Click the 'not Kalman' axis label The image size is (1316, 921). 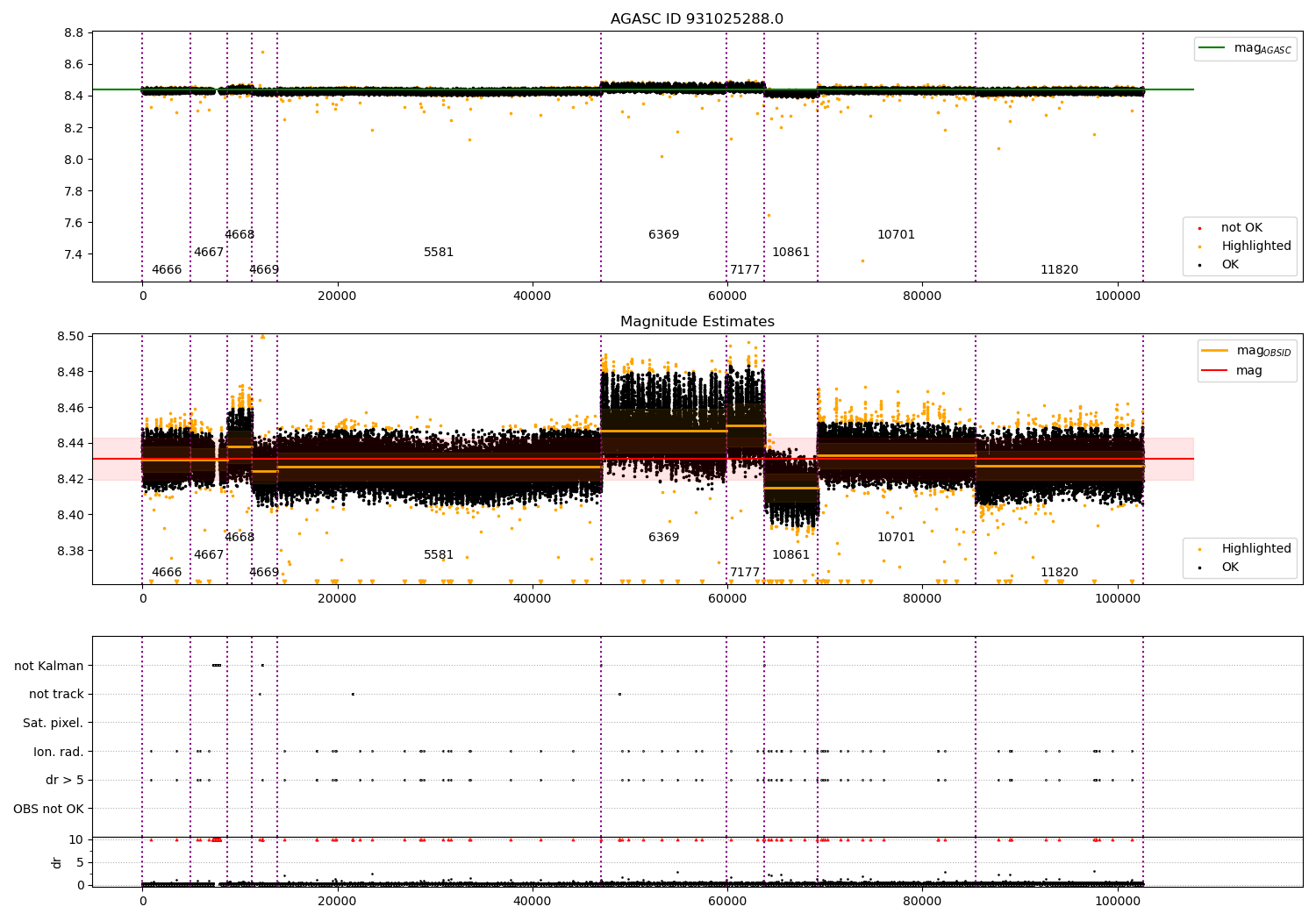coord(49,667)
